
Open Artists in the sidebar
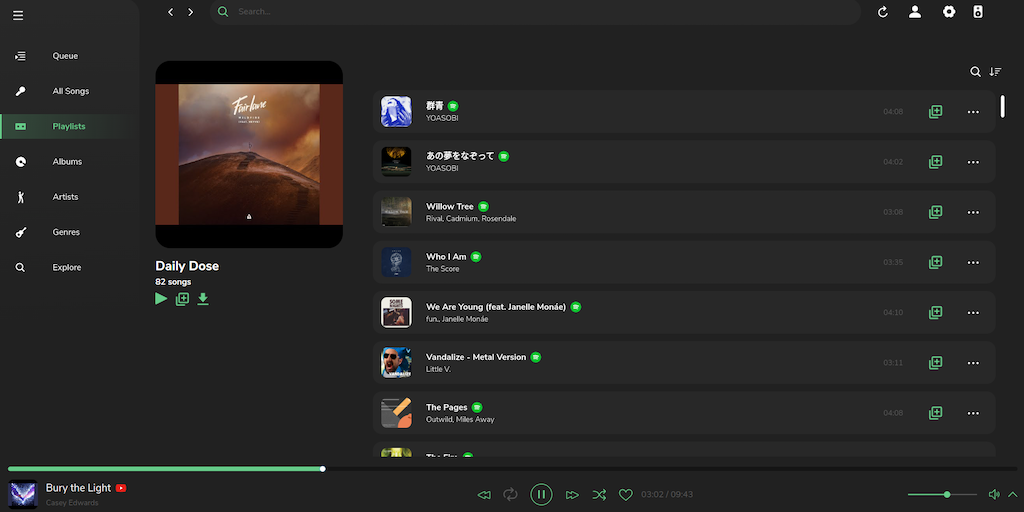pos(69,197)
